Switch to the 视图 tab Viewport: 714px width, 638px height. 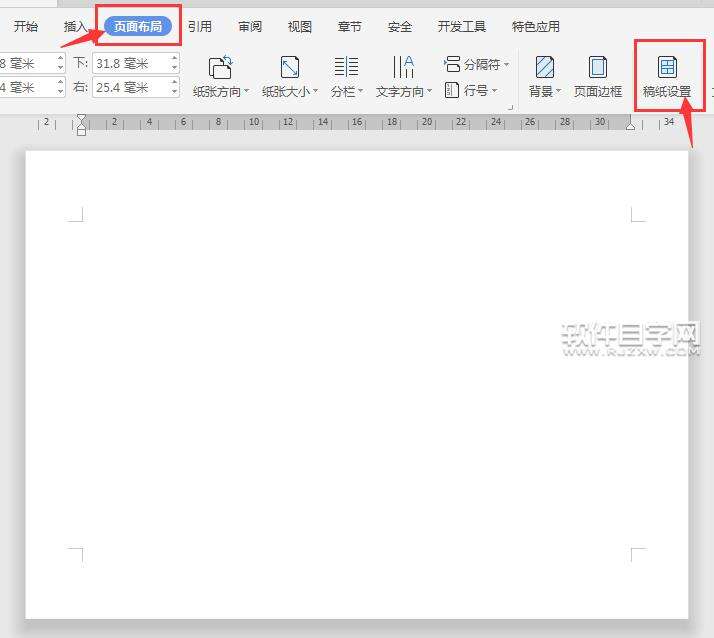click(300, 26)
